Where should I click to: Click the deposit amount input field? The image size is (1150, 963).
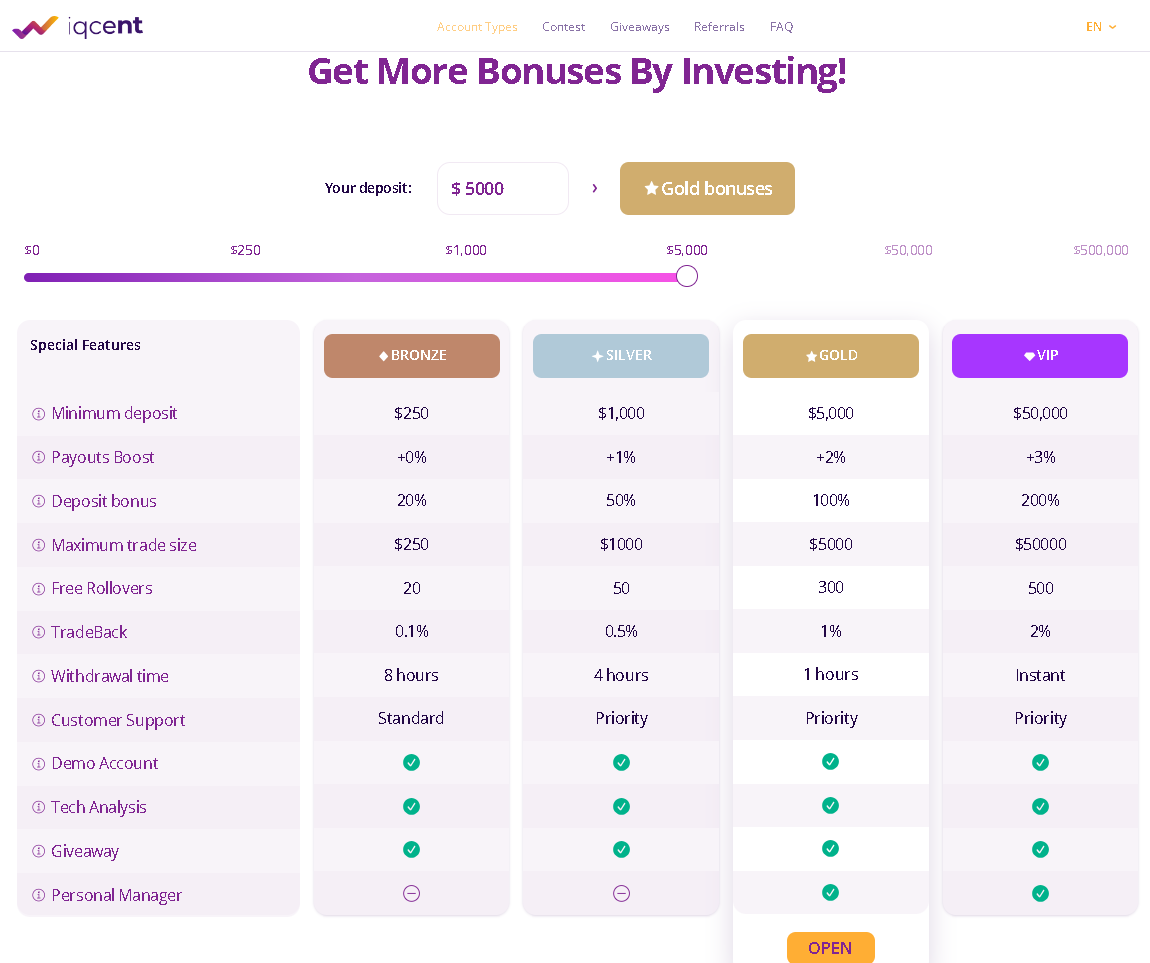coord(503,188)
